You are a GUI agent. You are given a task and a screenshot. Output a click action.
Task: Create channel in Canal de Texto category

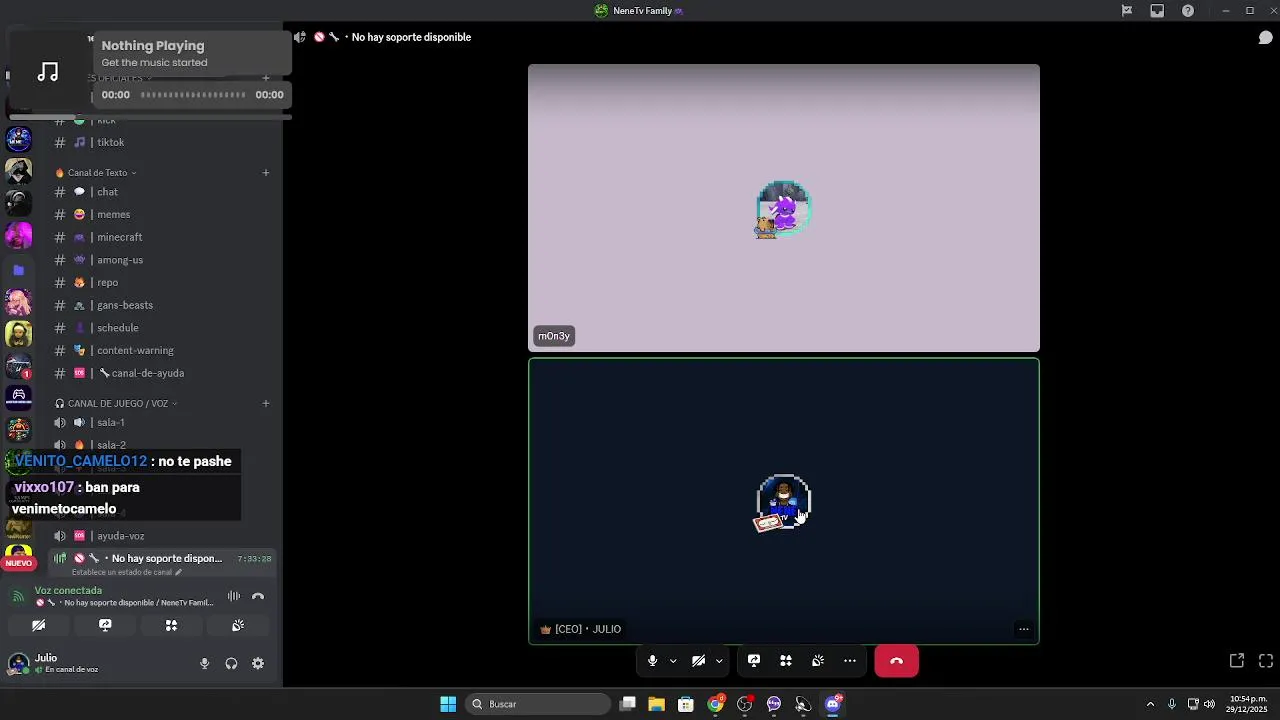tap(266, 173)
